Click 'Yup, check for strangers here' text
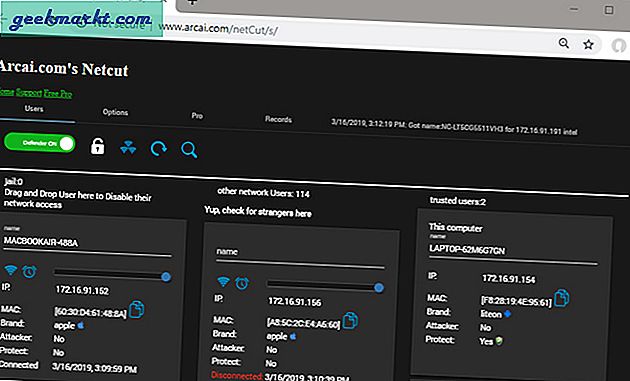Viewport: 630px width, 381px height. click(x=258, y=211)
